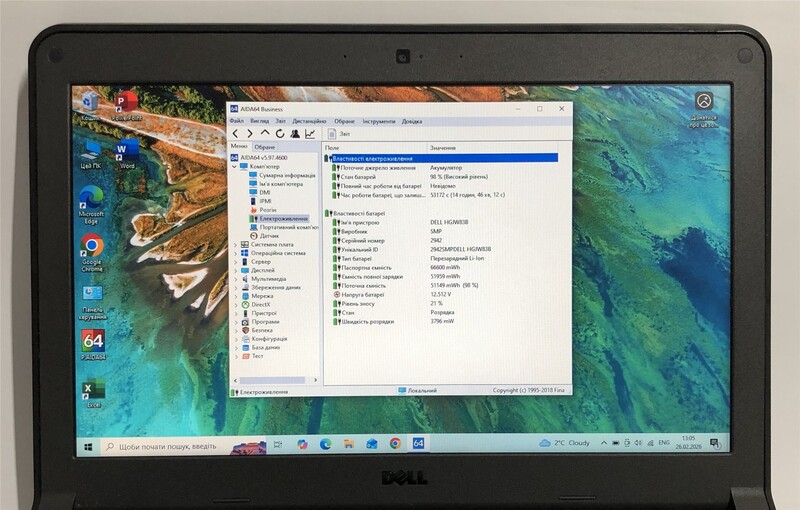Click the База даних tree icon
Screen dimensions: 800x510
245,348
